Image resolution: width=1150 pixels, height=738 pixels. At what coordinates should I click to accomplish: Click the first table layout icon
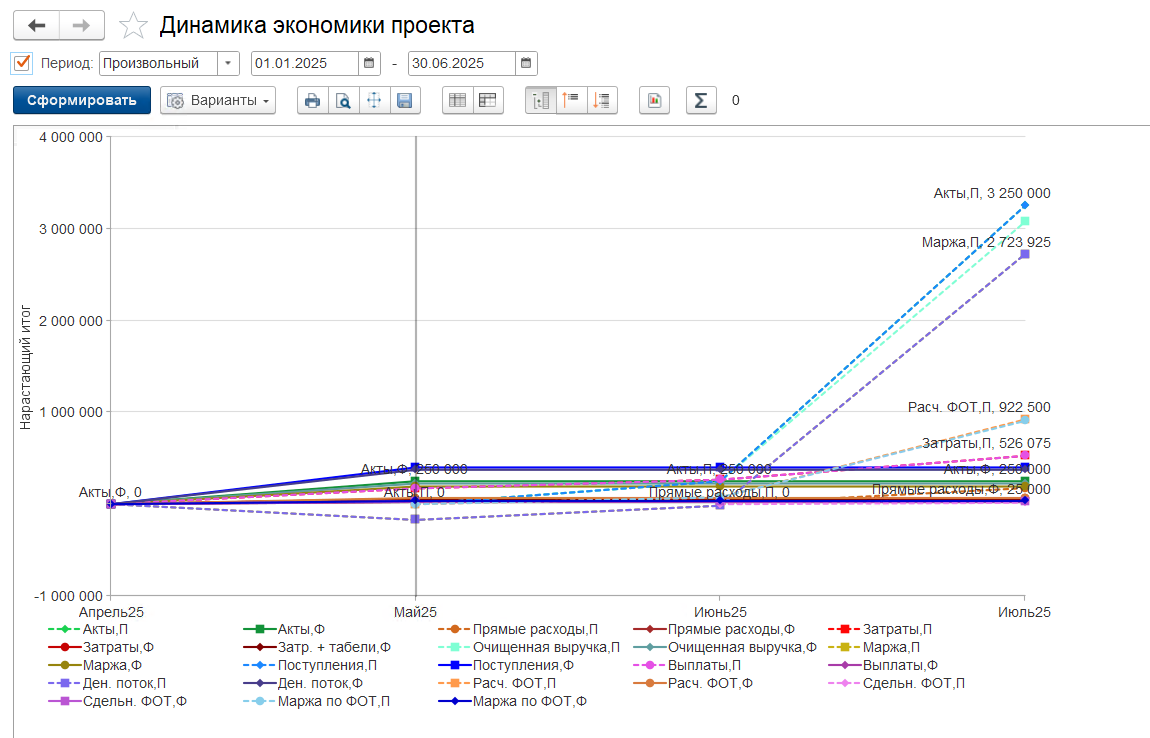458,101
